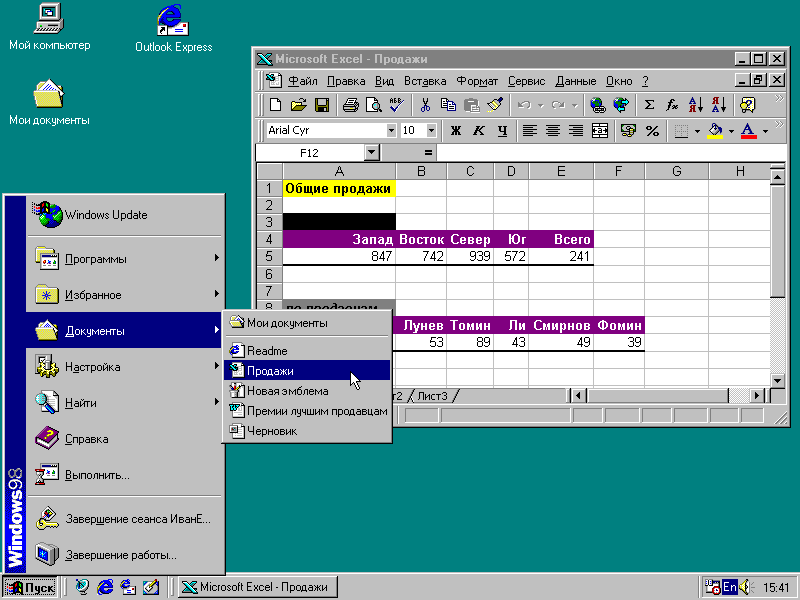Align cell text to the right
This screenshot has width=800, height=600.
(576, 131)
